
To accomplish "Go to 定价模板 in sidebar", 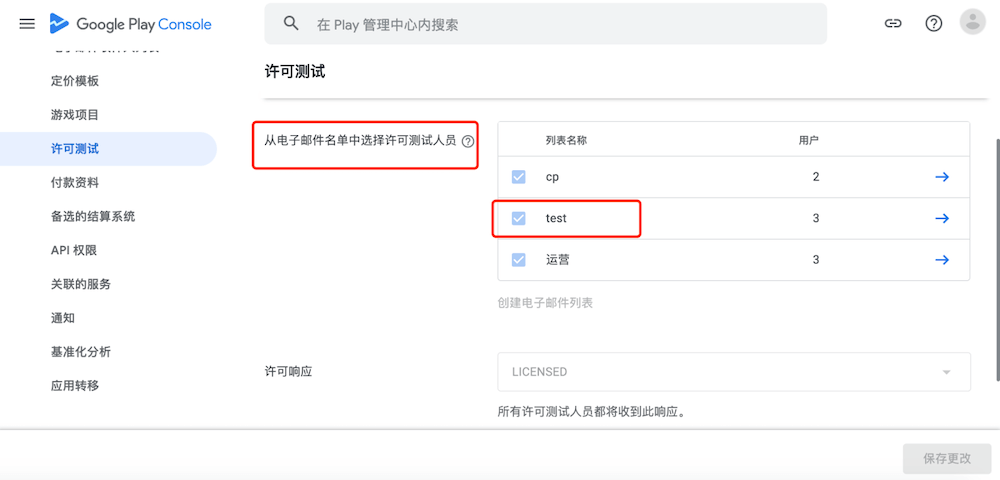I will point(75,81).
